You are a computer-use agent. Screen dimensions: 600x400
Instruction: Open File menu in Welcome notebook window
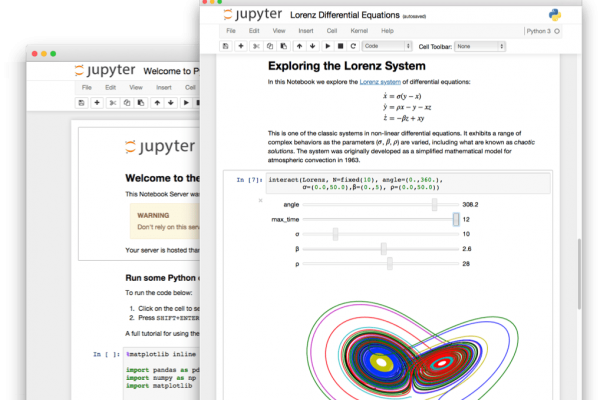click(x=87, y=87)
